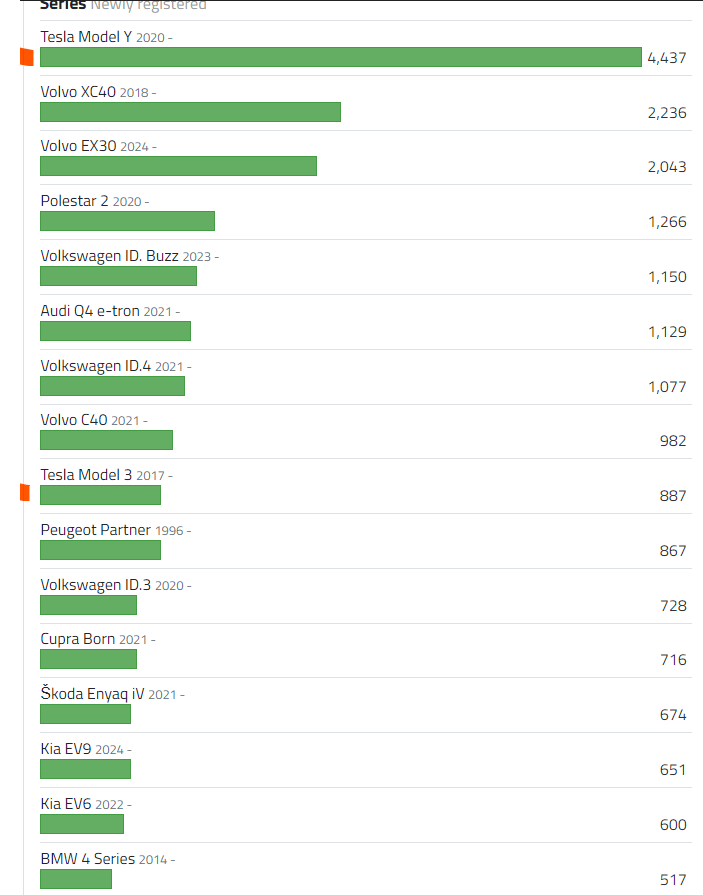Open the Polestar 2 series link
The height and width of the screenshot is (895, 703).
point(74,201)
